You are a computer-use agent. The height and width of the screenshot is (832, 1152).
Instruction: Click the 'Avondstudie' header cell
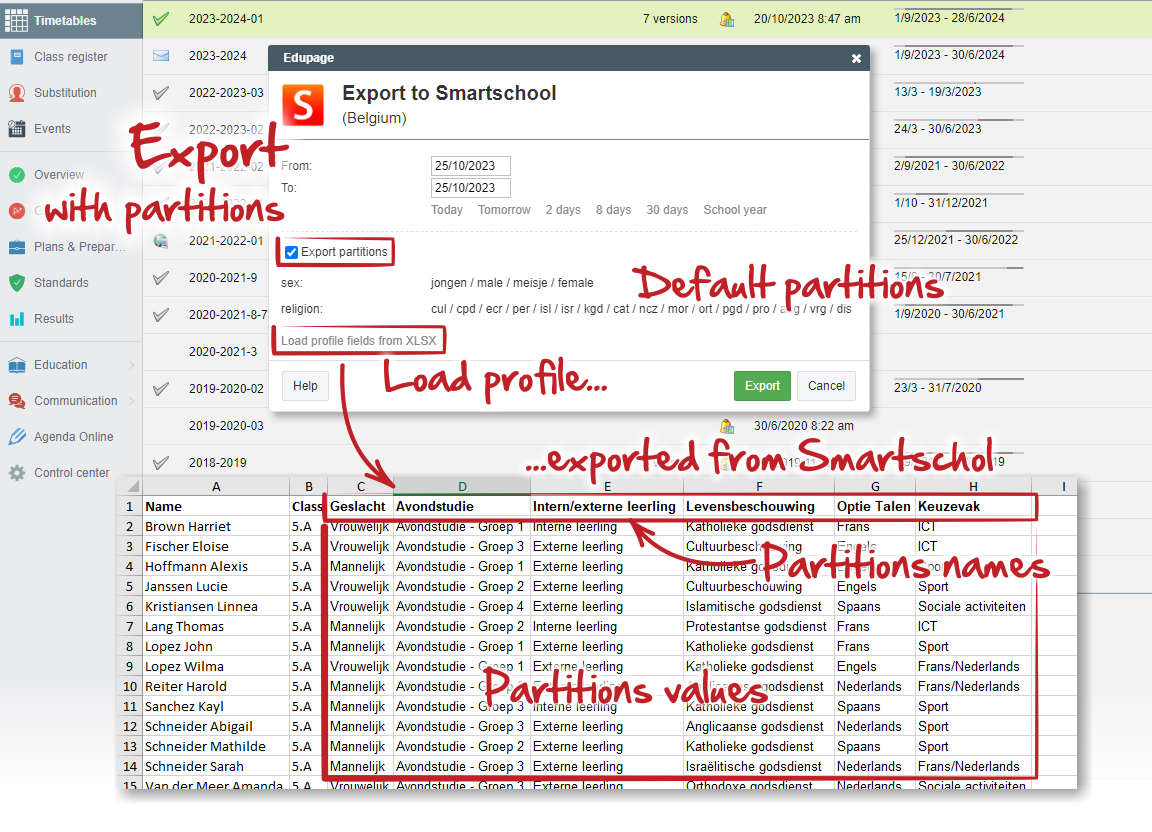click(462, 506)
